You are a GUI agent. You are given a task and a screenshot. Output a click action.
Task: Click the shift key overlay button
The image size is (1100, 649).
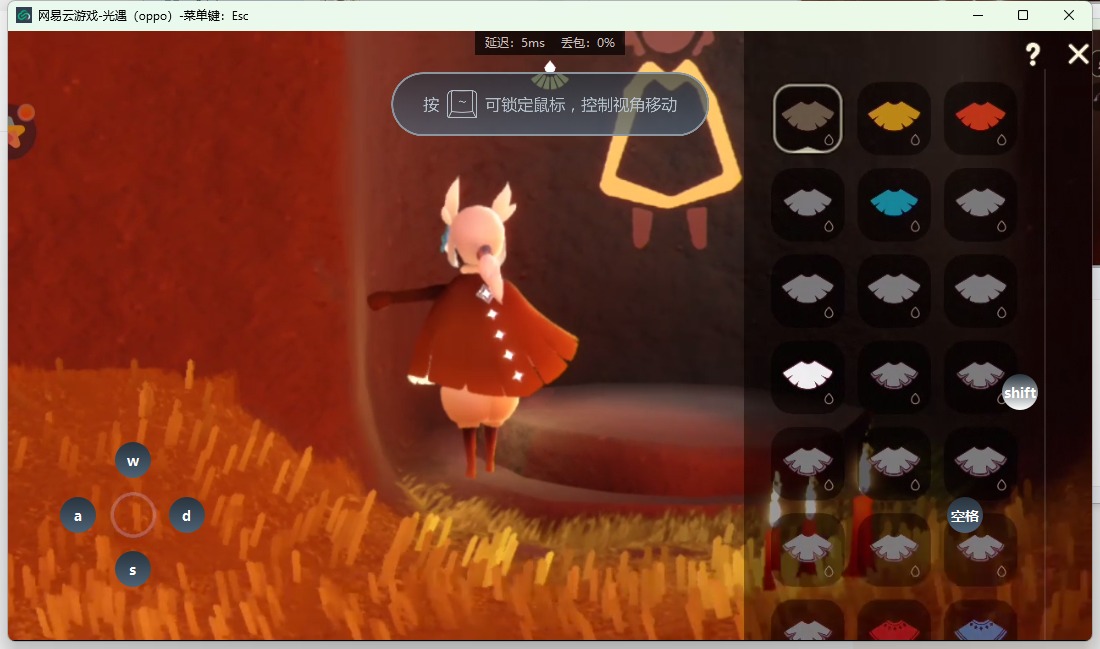coord(1019,393)
